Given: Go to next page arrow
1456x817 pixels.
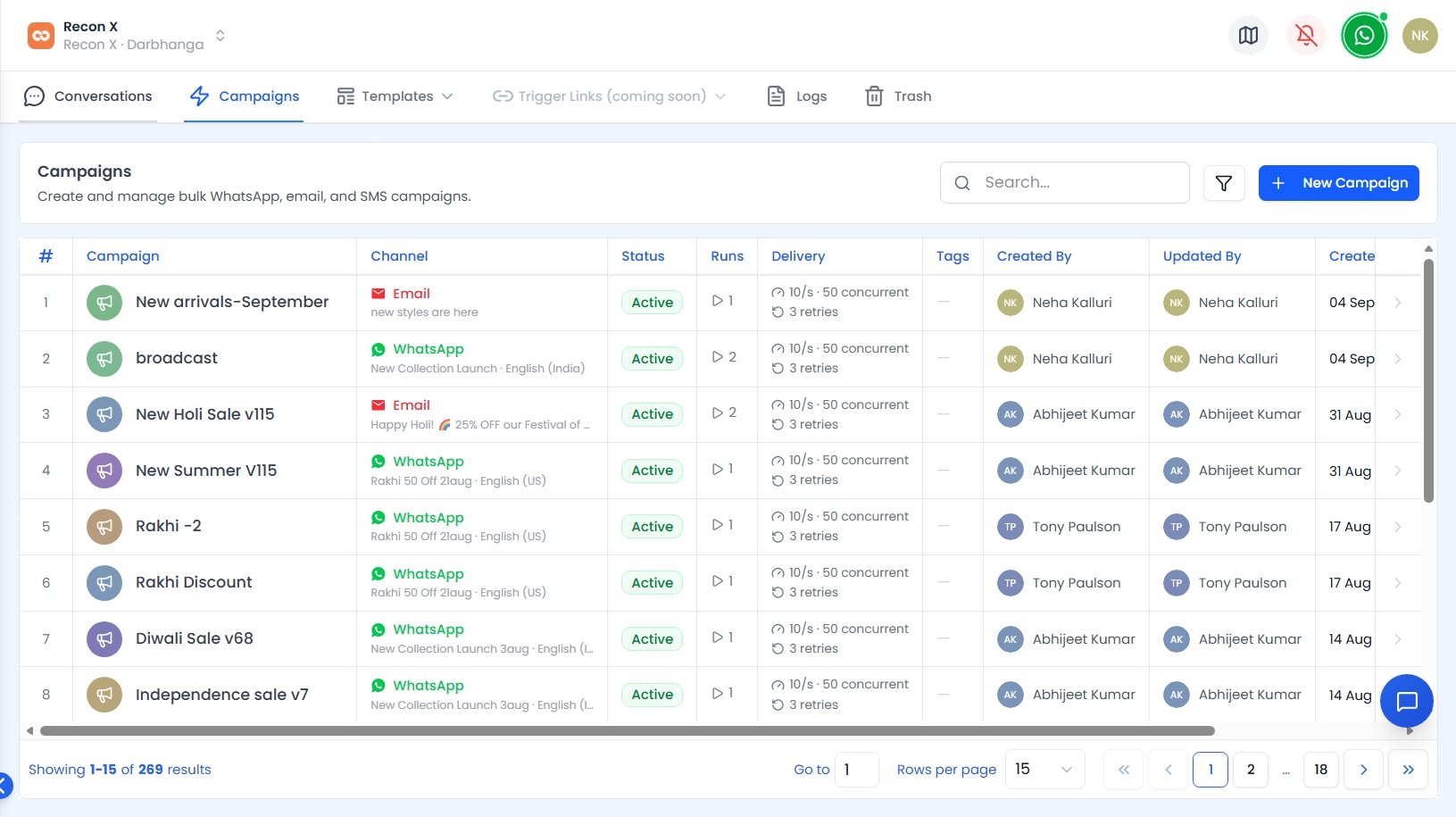Looking at the screenshot, I should pos(1363,770).
